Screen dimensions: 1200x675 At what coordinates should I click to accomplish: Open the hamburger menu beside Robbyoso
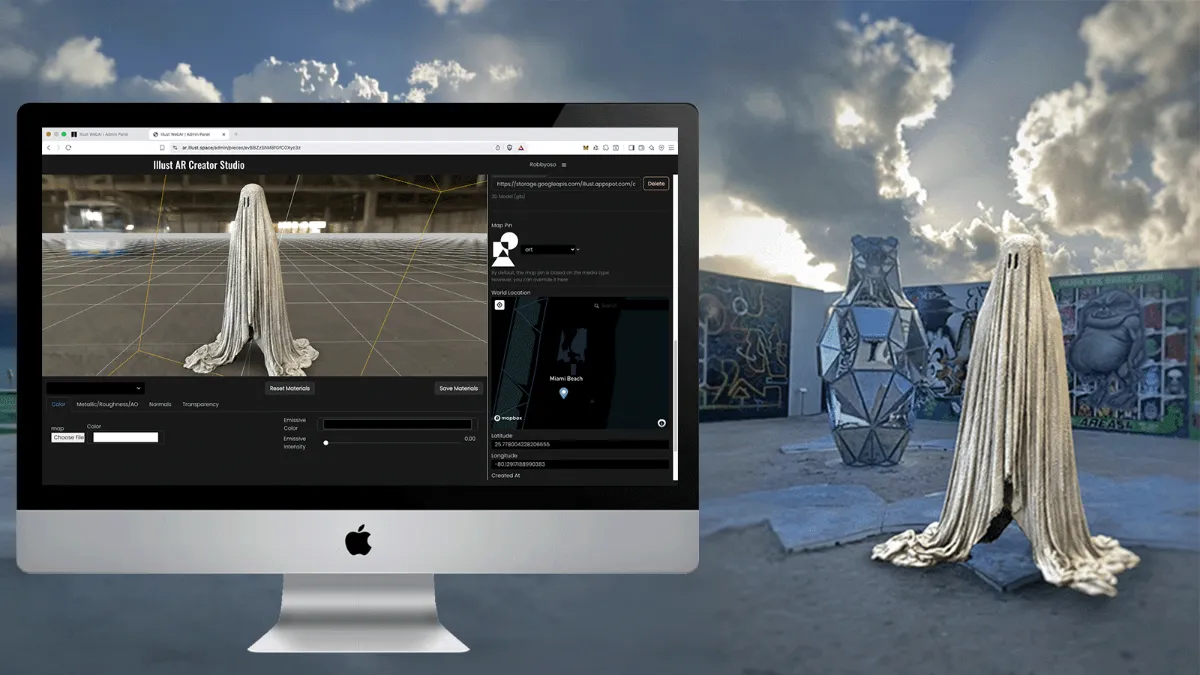[564, 165]
